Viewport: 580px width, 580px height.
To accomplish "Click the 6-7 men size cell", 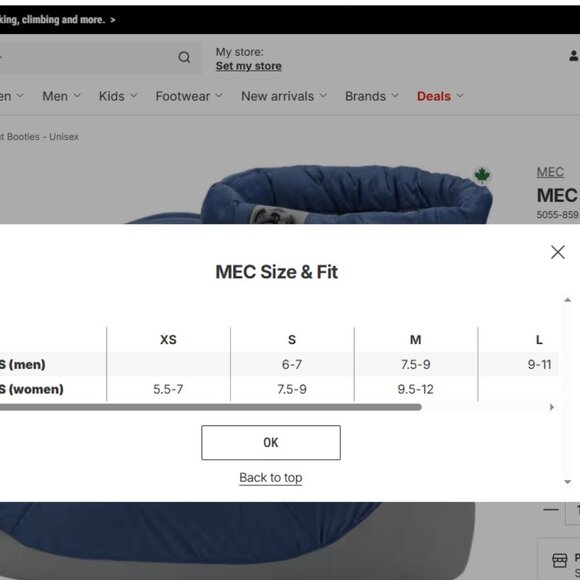I will point(292,364).
